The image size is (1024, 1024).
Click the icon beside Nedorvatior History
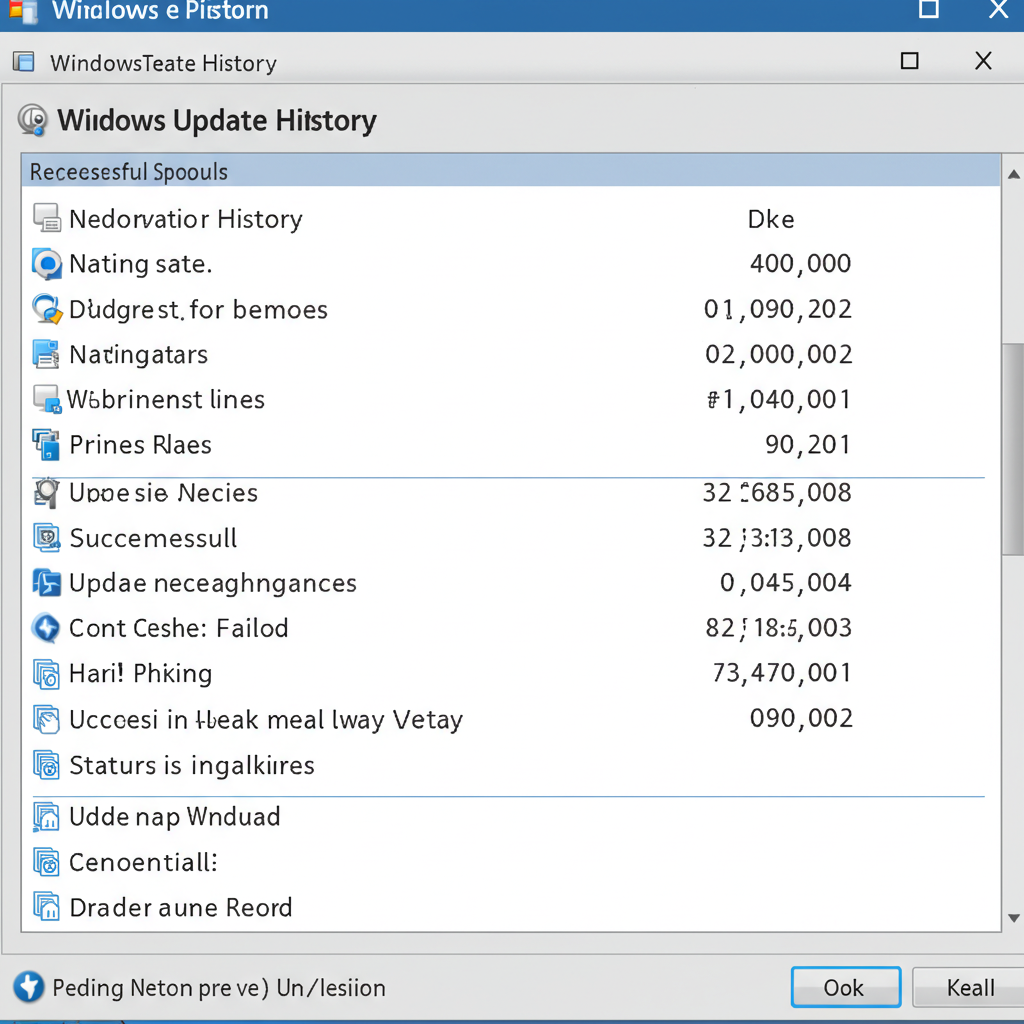47,218
